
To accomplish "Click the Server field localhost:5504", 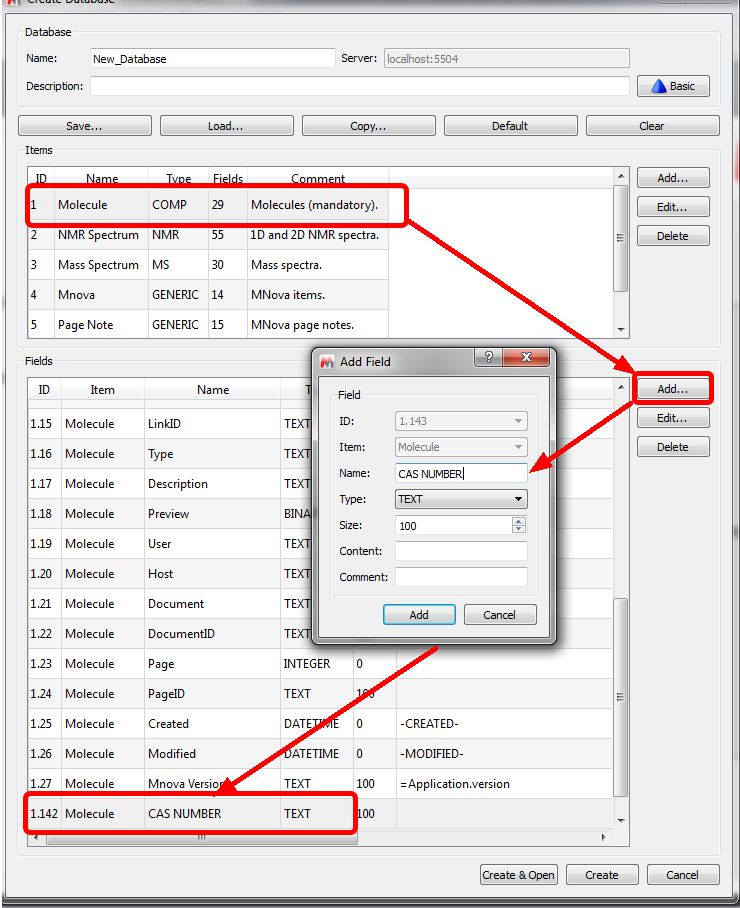I will (507, 58).
